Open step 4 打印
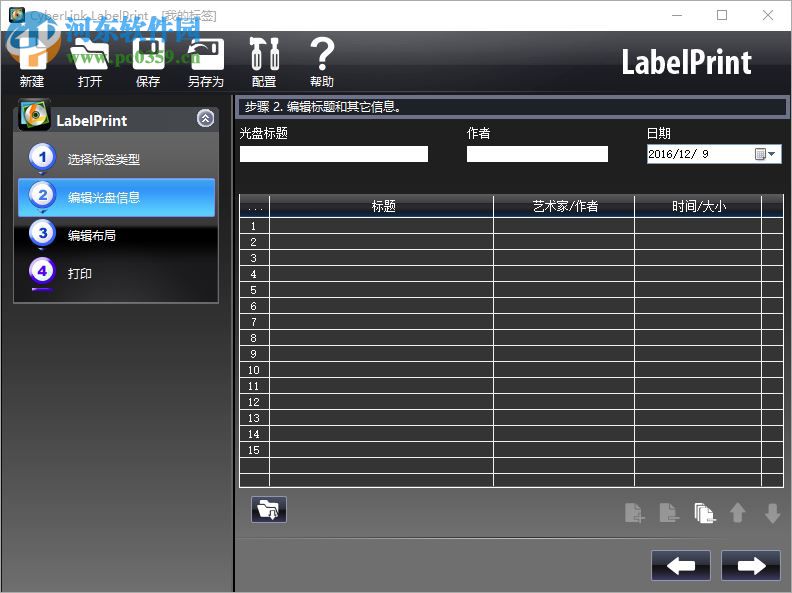Viewport: 792px width, 593px height. coord(116,273)
